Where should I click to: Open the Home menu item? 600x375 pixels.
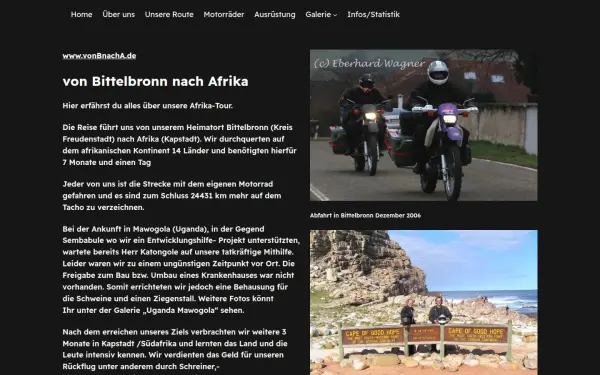tap(82, 15)
